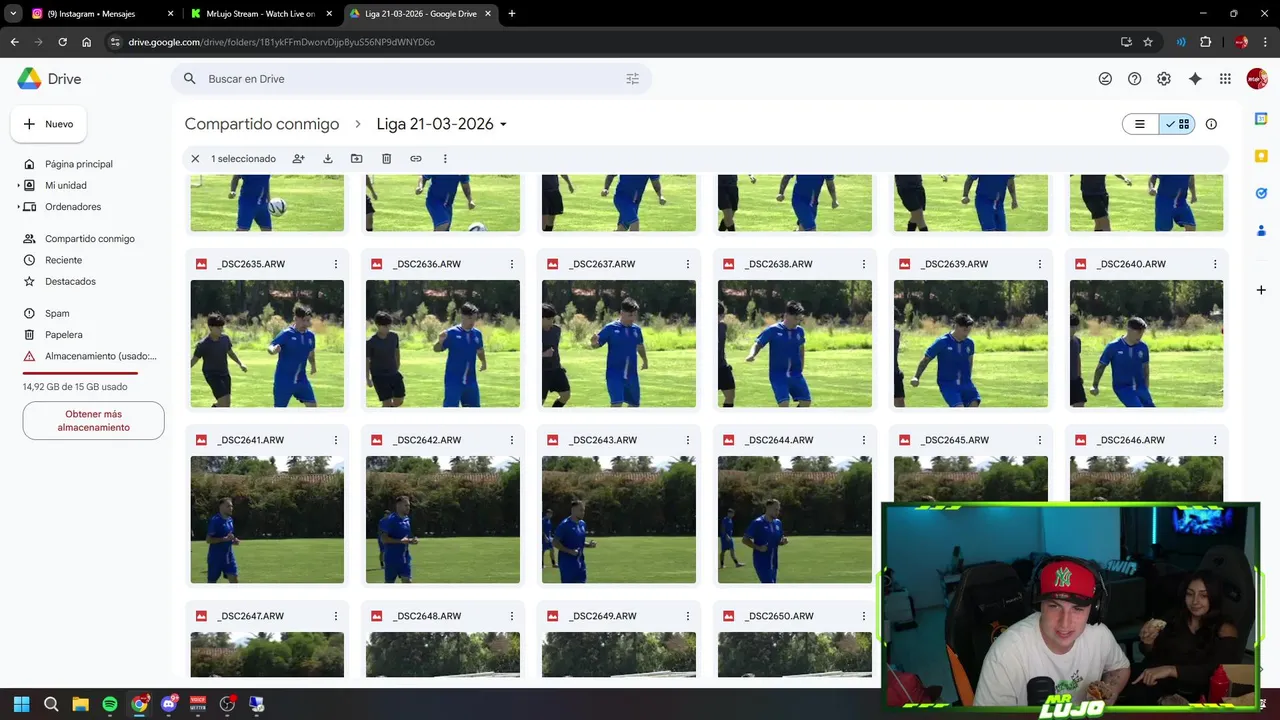
Task: Switch to list layout view
Action: click(1140, 124)
